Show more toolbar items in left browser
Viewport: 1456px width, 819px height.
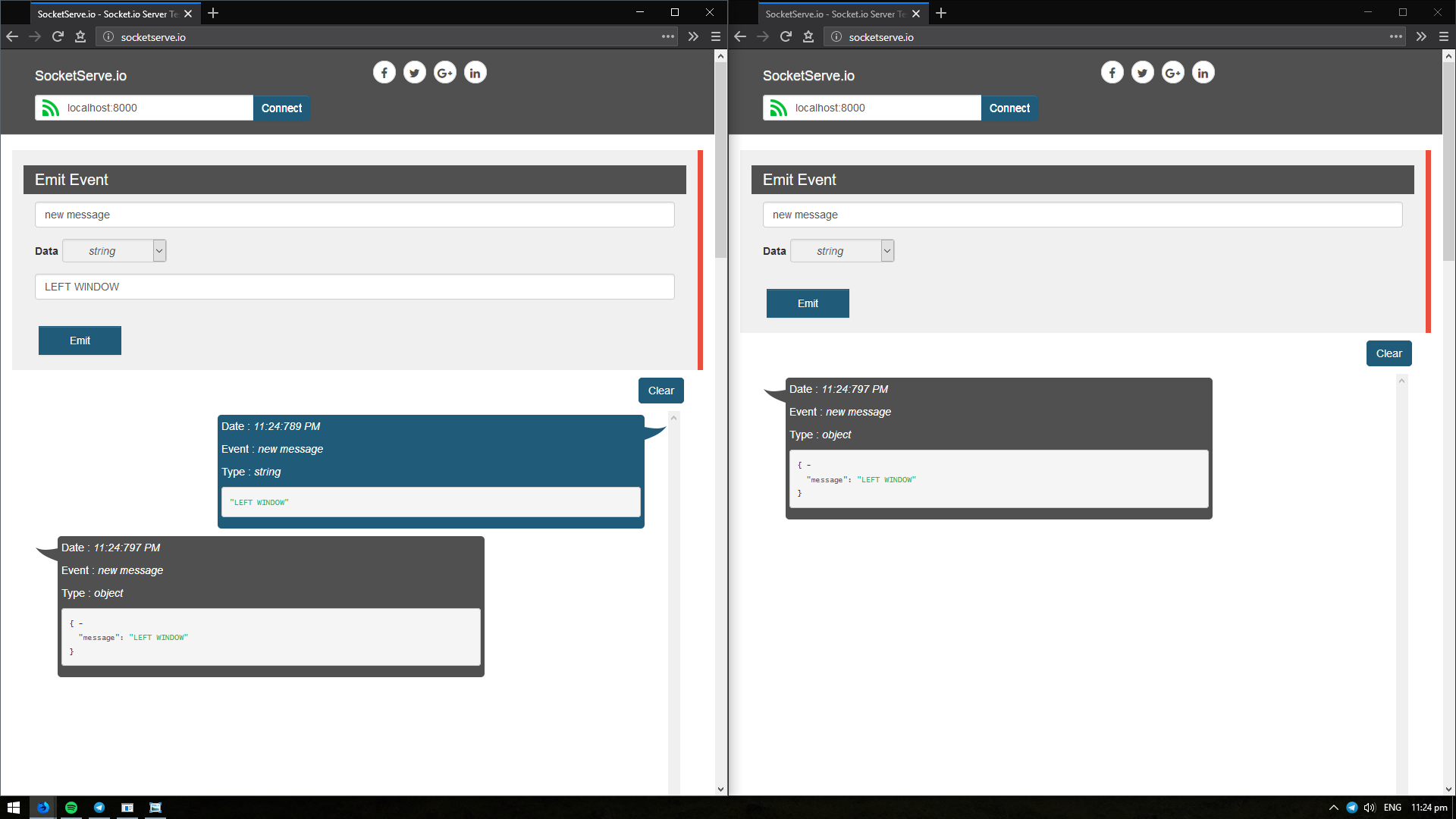693,36
